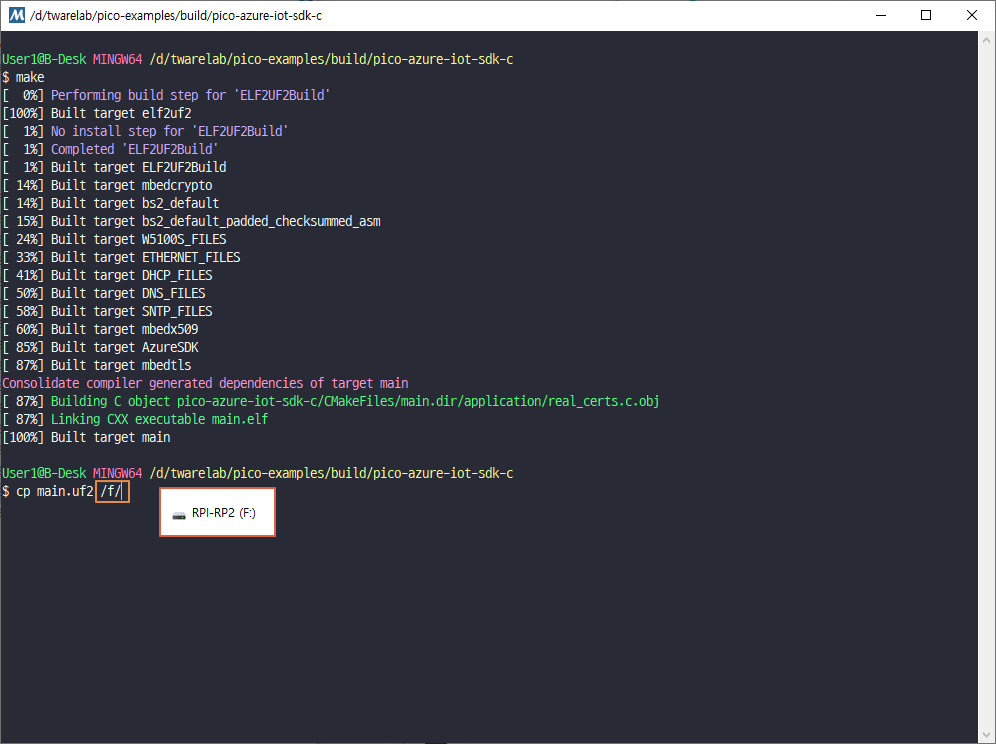The image size is (996, 744).
Task: Close the terminal window
Action: (x=971, y=15)
